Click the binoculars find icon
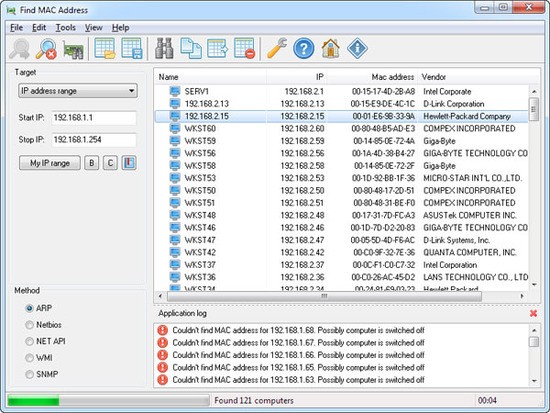The width and height of the screenshot is (550, 413). (x=164, y=48)
